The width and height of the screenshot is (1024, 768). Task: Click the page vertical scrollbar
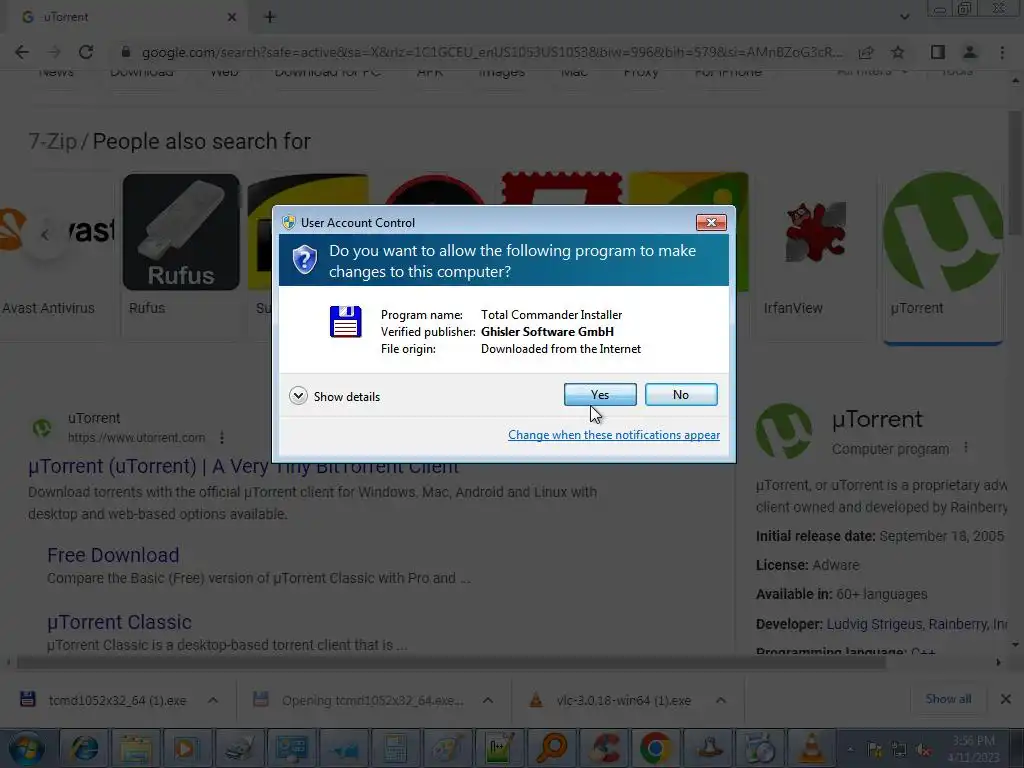[x=1014, y=173]
